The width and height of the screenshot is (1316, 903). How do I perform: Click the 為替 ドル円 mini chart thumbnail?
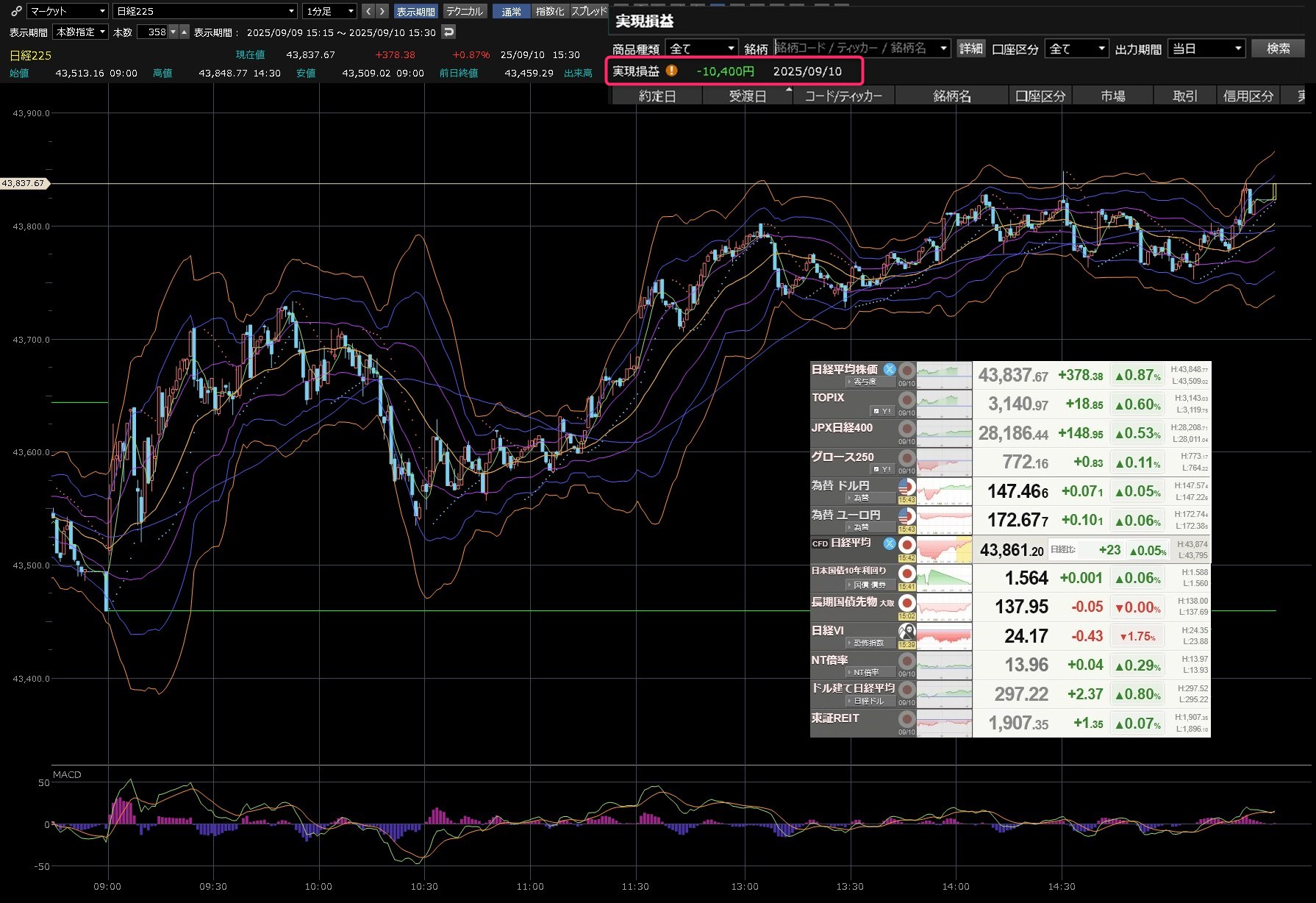click(x=944, y=491)
